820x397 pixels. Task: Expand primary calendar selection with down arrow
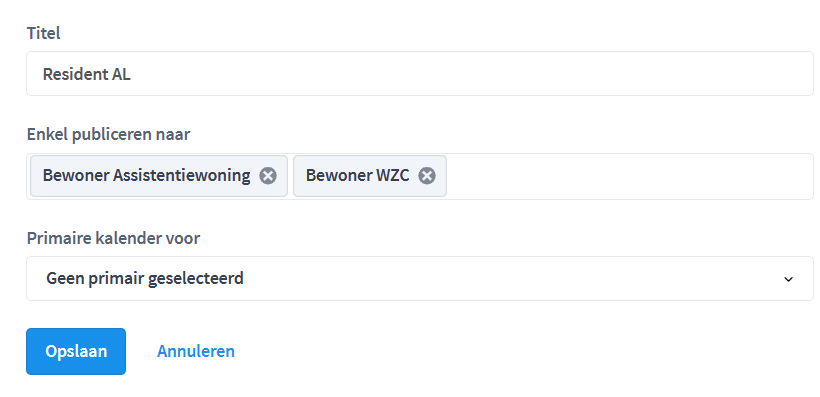click(x=788, y=279)
